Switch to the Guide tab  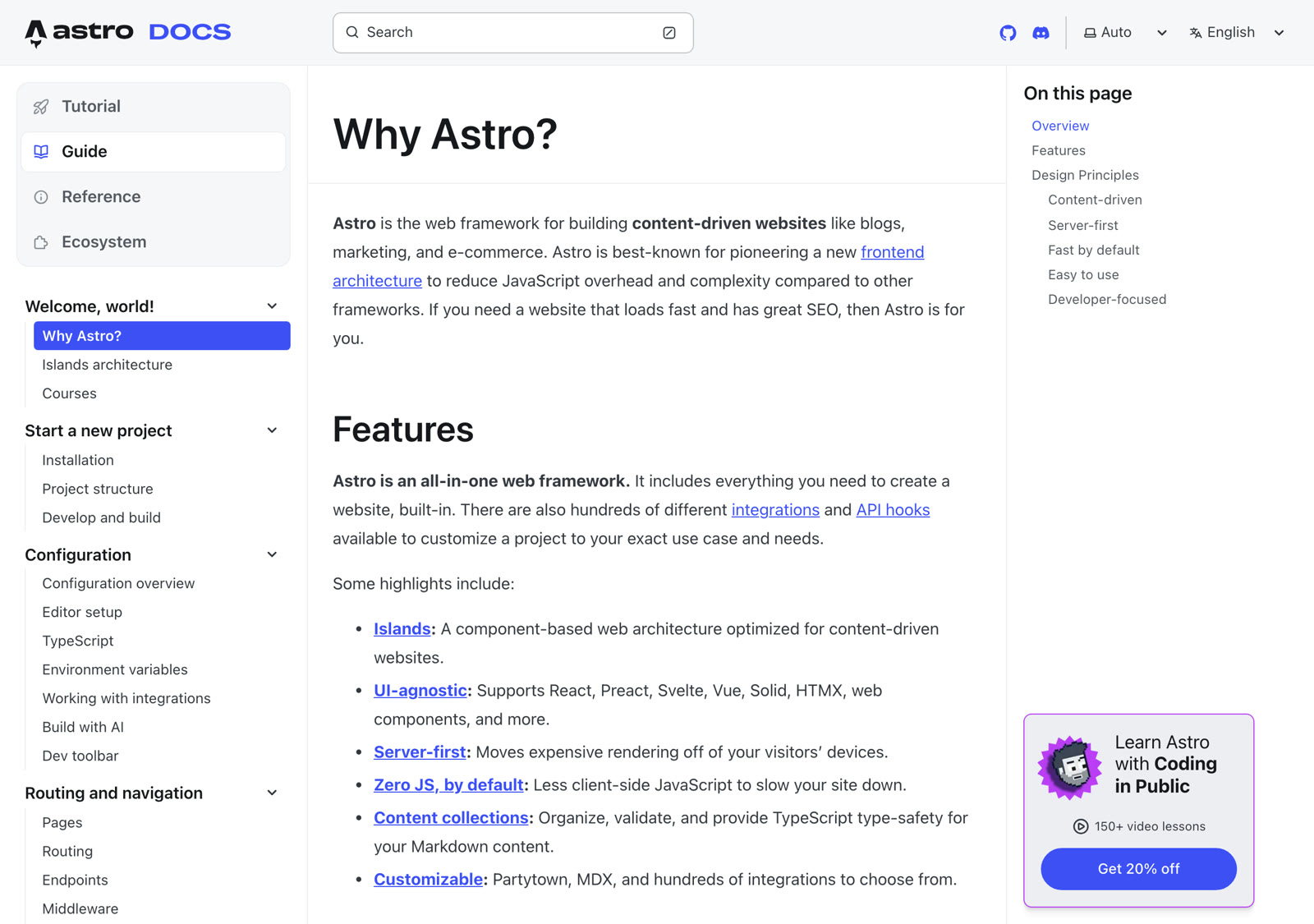tap(154, 152)
